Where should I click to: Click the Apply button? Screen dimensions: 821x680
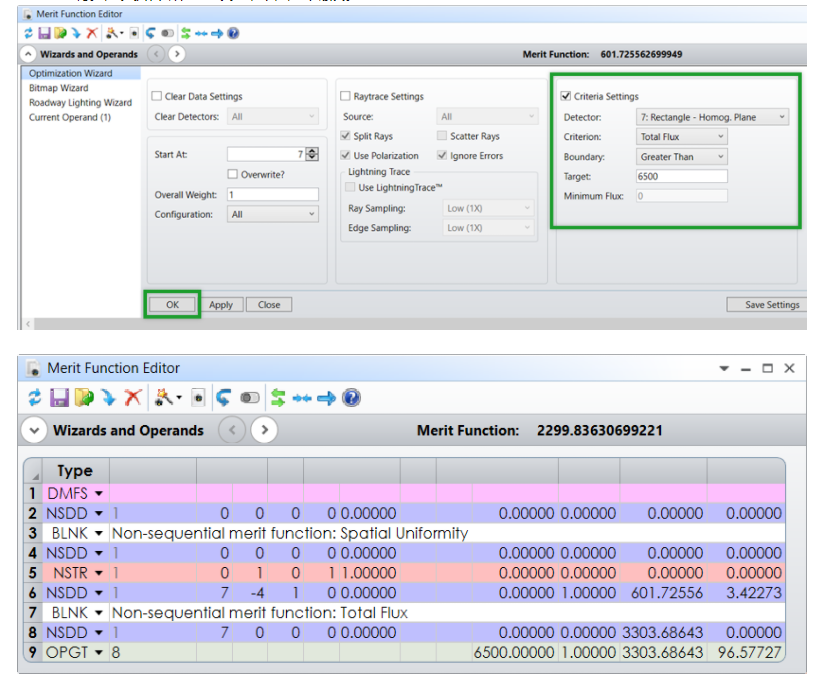[221, 305]
